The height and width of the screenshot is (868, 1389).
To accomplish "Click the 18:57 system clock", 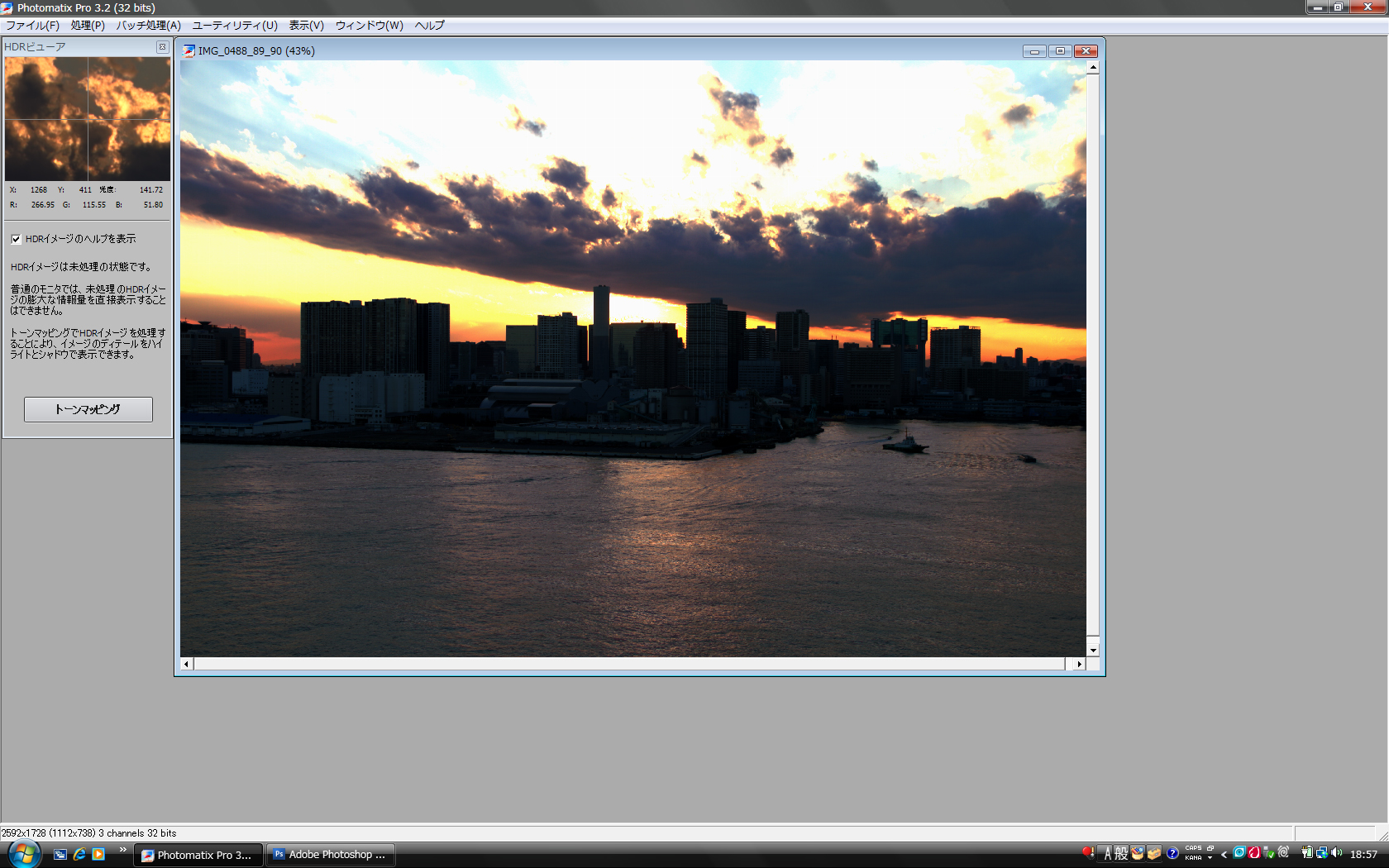I will pos(1364,855).
